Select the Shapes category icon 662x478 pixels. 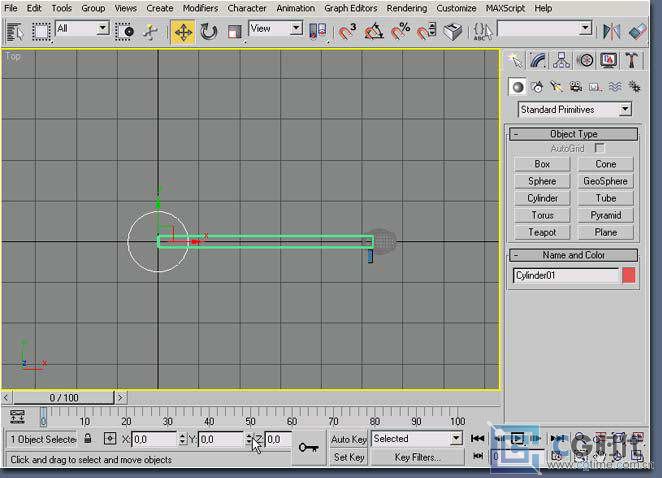(x=537, y=87)
